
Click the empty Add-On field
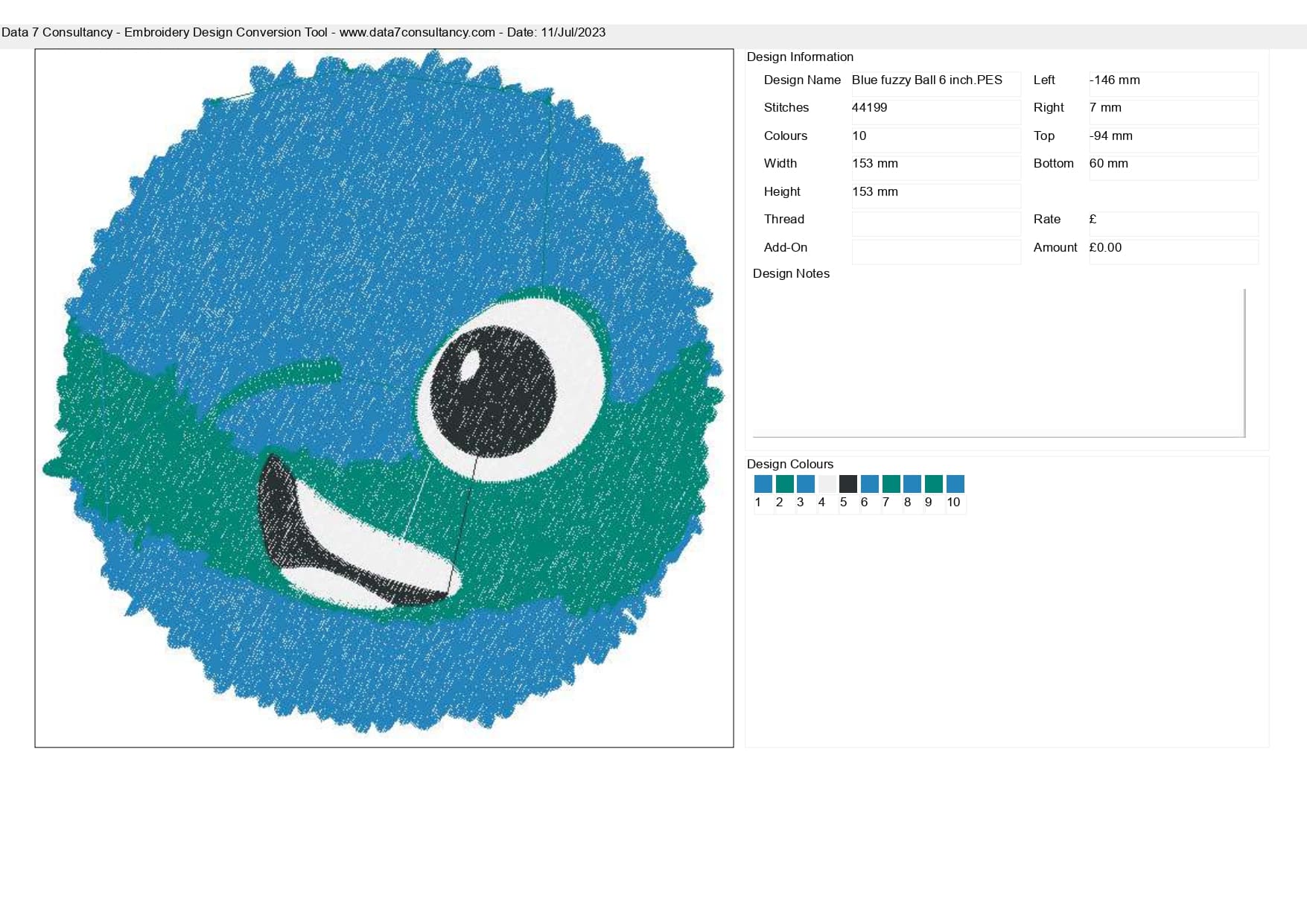(x=935, y=251)
